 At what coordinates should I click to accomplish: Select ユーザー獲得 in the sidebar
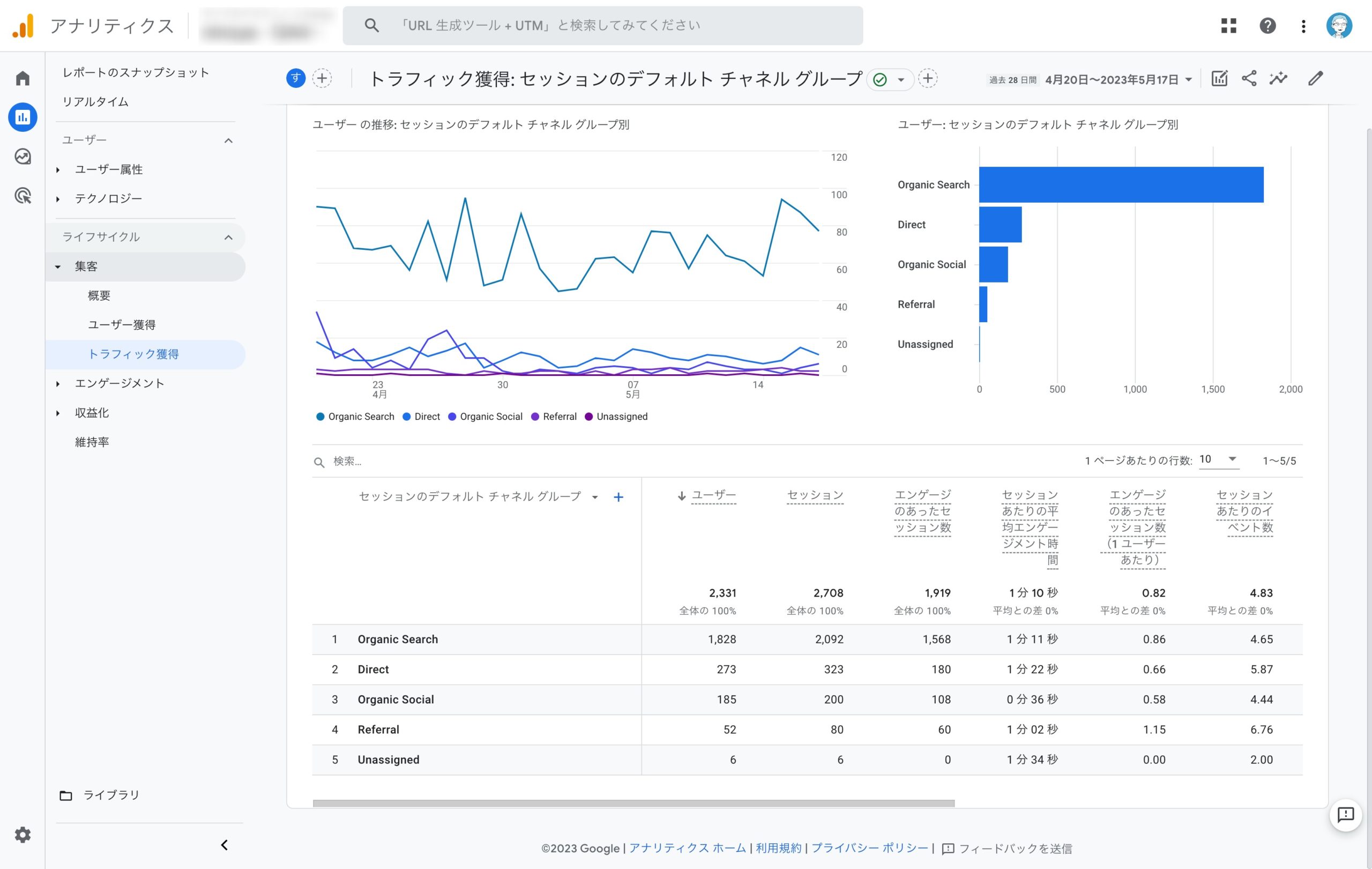tap(121, 325)
